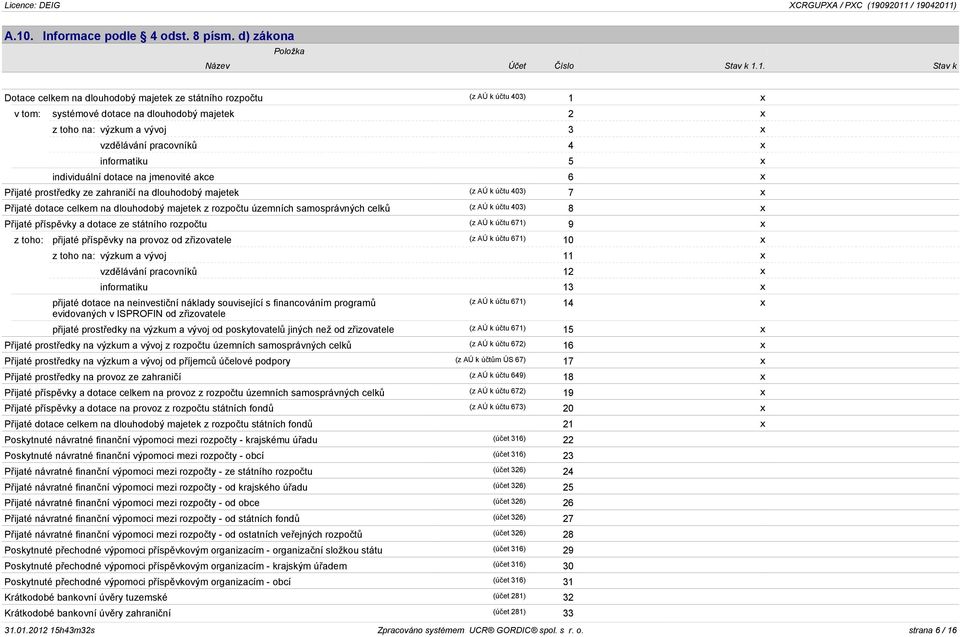Select 'Poskytnuté návratné finanční výpomoci... krajskému úřadu'

(x=161, y=440)
